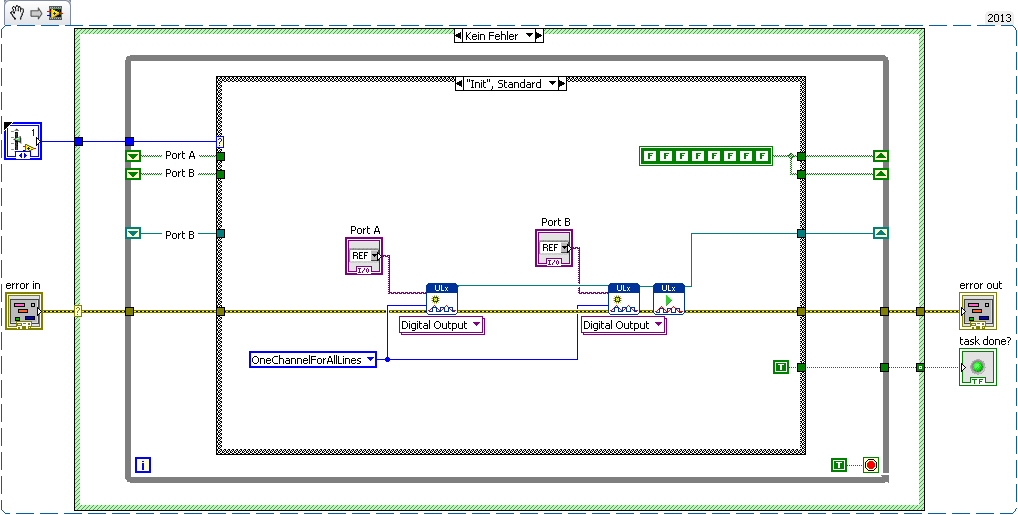Select the error in cluster terminal
The height and width of the screenshot is (515, 1018).
click(x=24, y=311)
